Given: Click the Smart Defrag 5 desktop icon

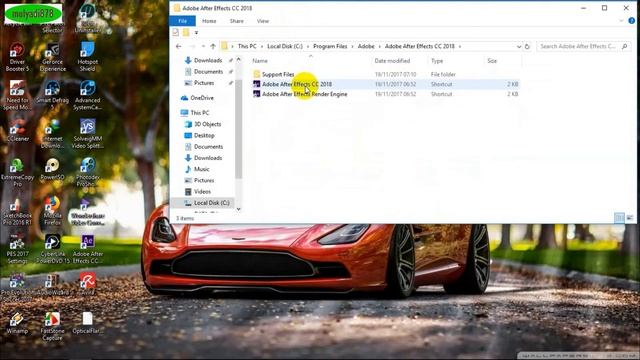Looking at the screenshot, I should [x=52, y=95].
